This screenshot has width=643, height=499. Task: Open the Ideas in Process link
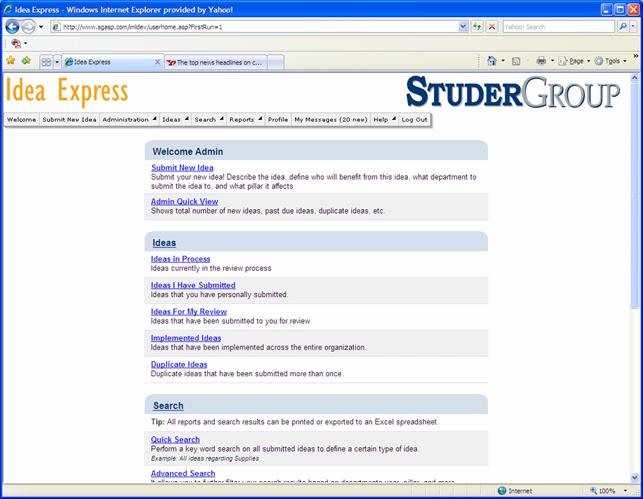pyautogui.click(x=180, y=259)
